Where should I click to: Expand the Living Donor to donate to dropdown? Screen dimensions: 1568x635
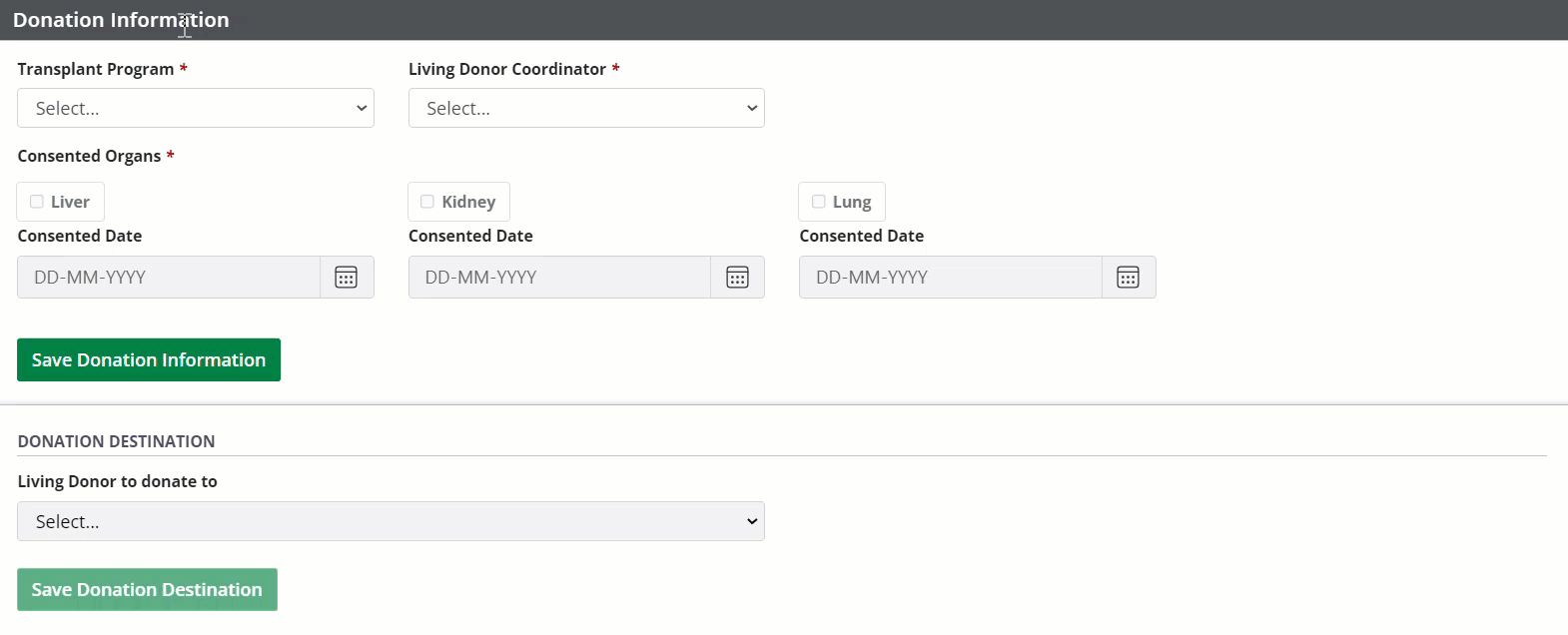(x=391, y=521)
